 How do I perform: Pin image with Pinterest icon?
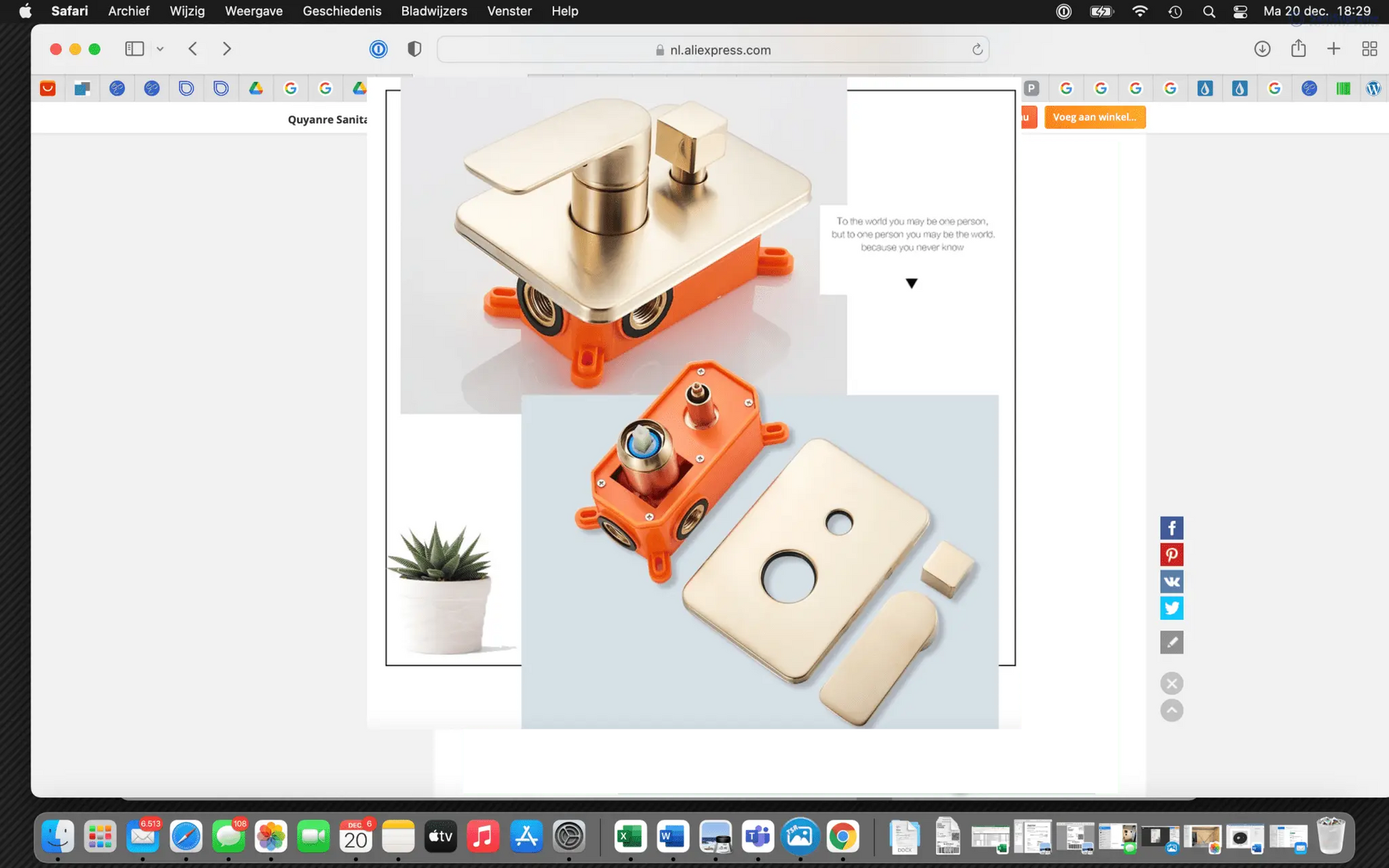(x=1171, y=555)
